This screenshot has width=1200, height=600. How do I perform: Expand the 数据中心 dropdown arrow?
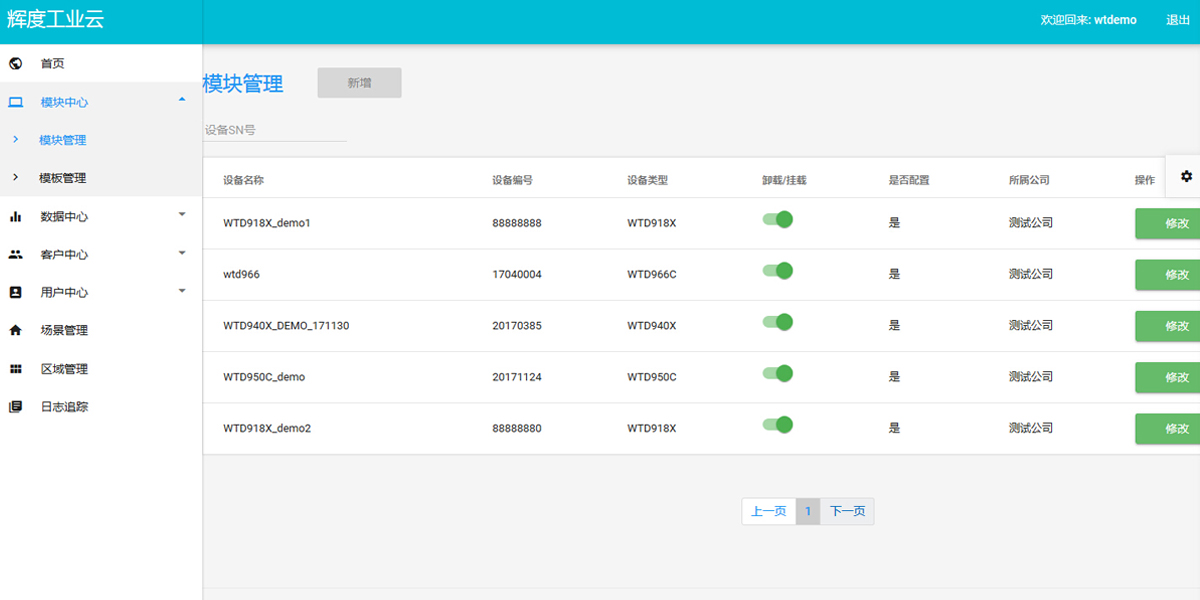click(x=181, y=214)
